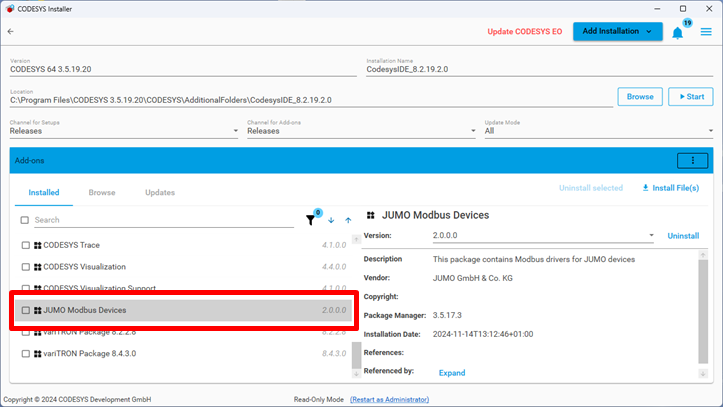Click the Browse location button
Screen dimensions: 723x407
click(x=640, y=97)
